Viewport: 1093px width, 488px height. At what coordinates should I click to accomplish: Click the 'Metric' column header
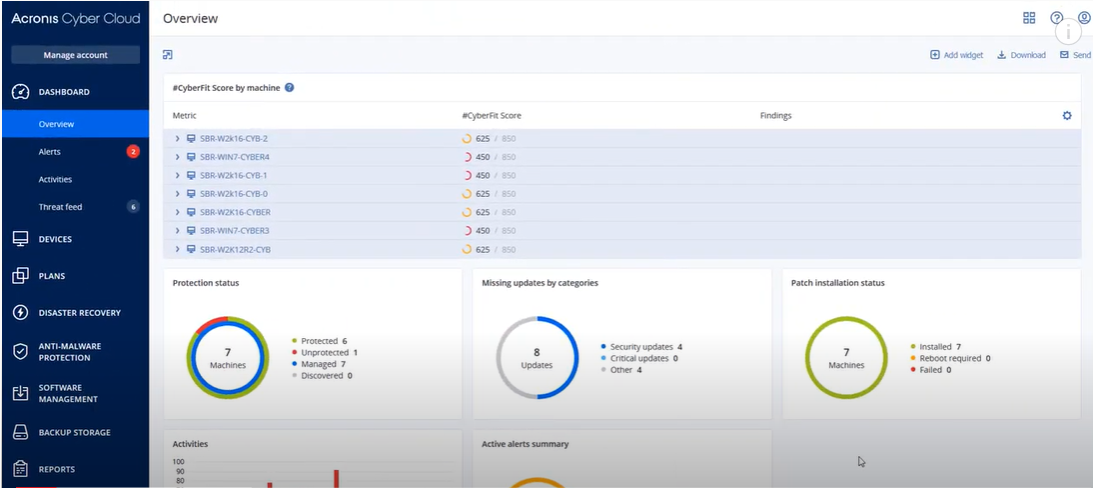point(185,116)
